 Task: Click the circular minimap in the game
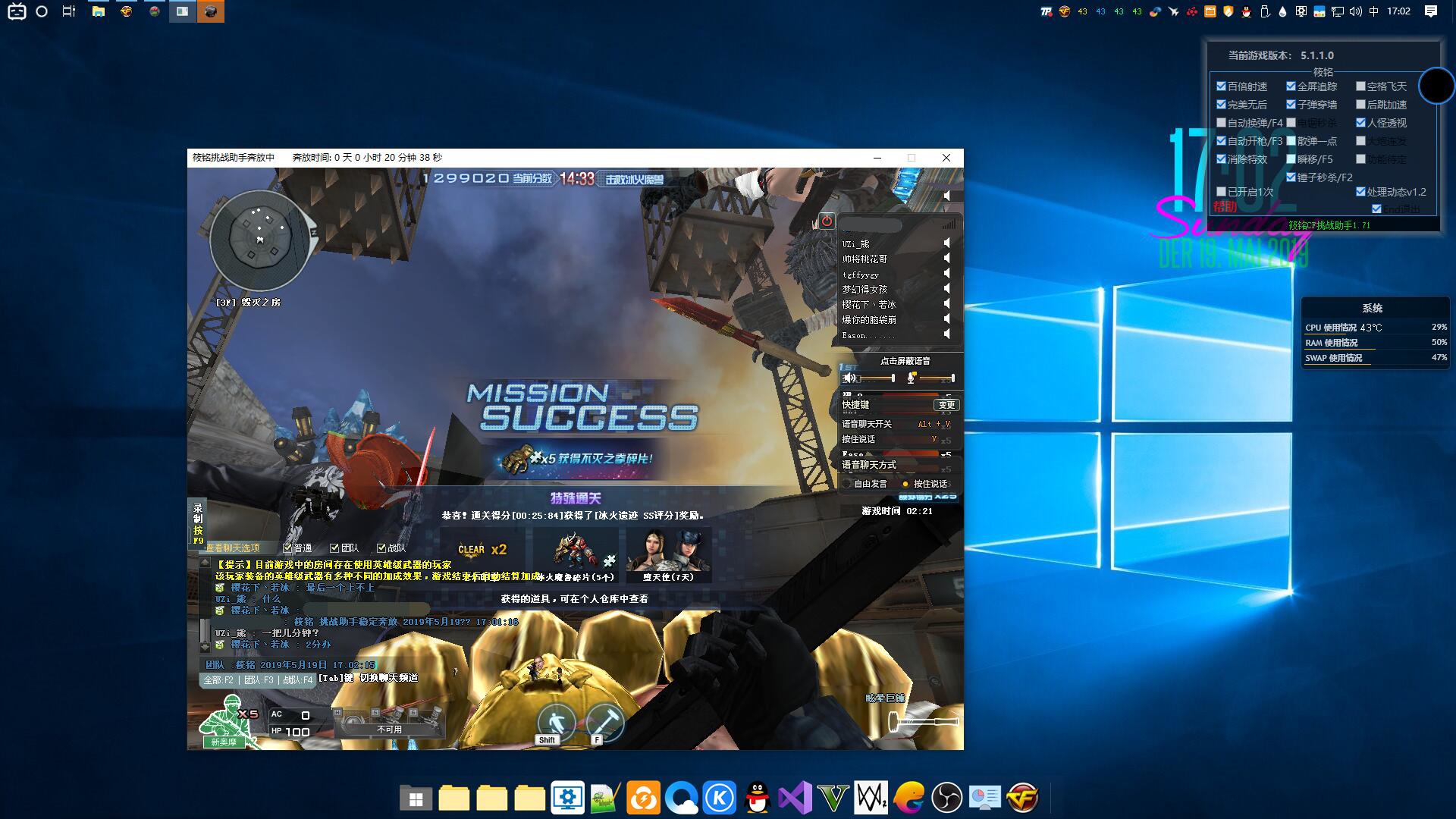coord(260,240)
